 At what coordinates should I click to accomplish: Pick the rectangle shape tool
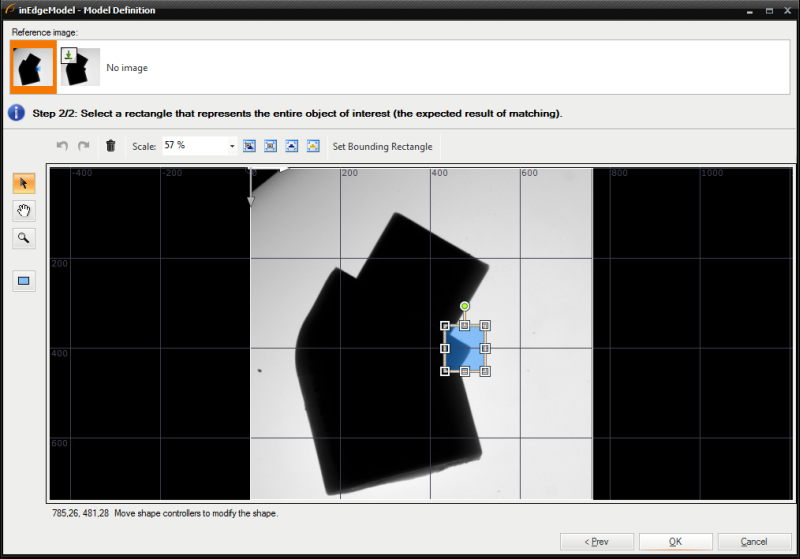click(x=23, y=281)
